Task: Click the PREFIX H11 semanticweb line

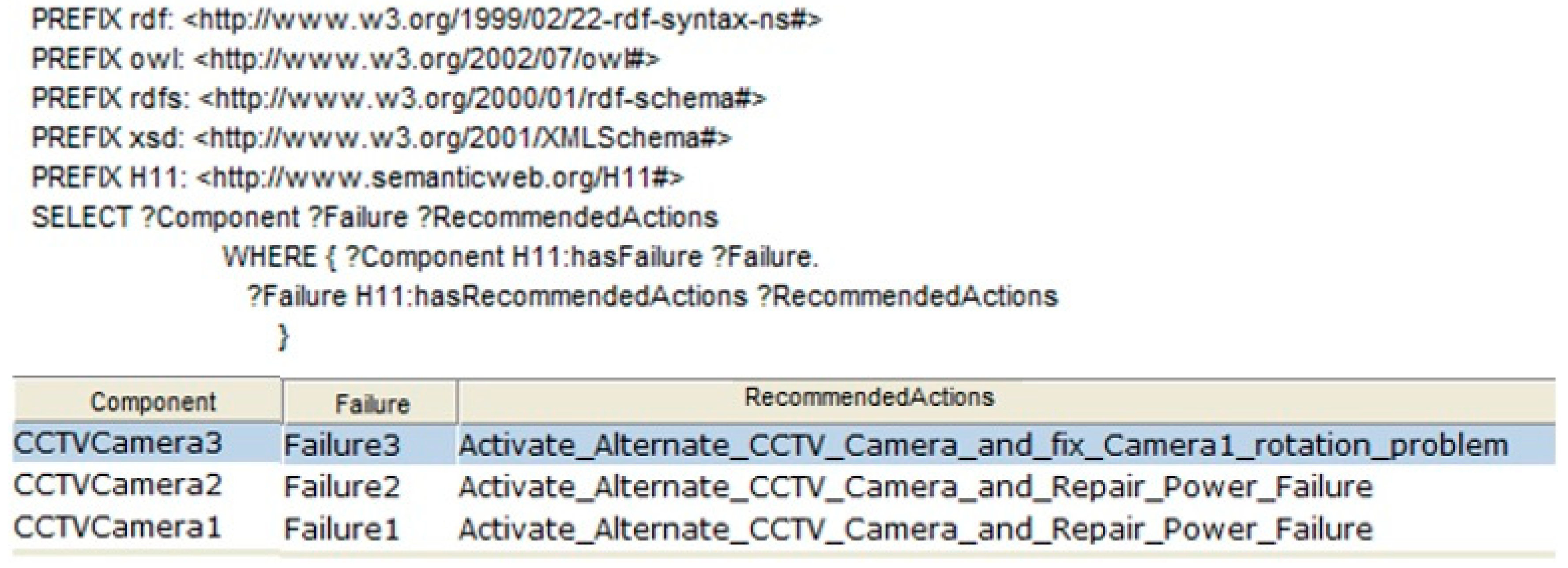Action: point(358,178)
